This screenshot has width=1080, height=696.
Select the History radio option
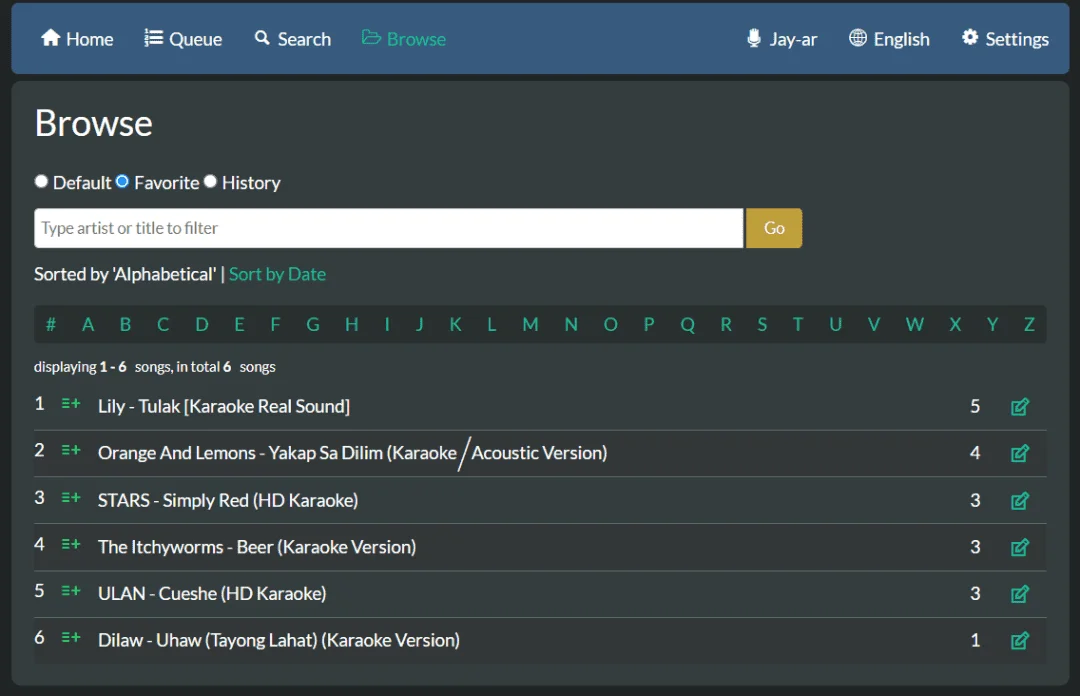point(210,181)
